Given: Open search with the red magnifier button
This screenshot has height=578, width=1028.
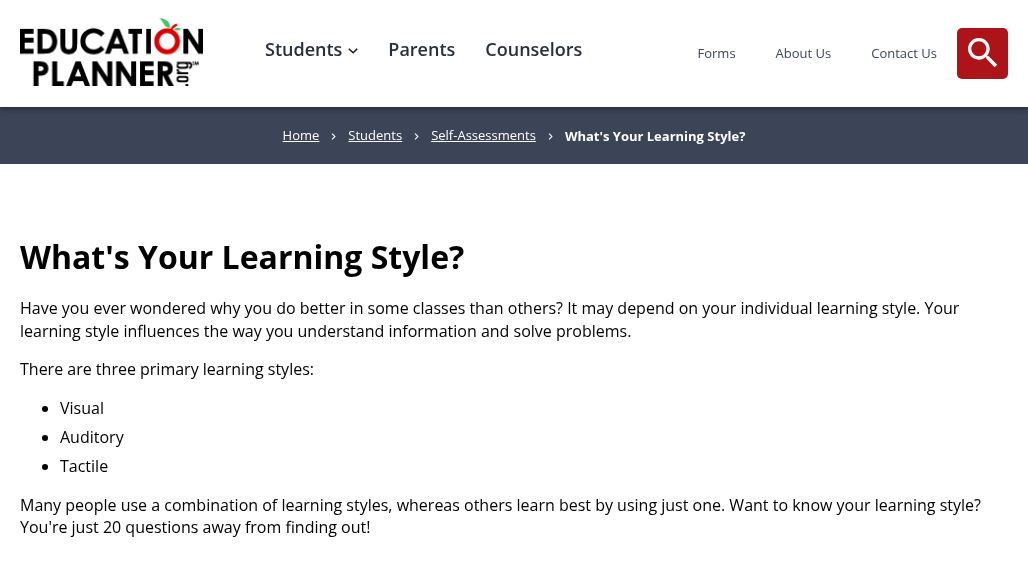Looking at the screenshot, I should [981, 53].
